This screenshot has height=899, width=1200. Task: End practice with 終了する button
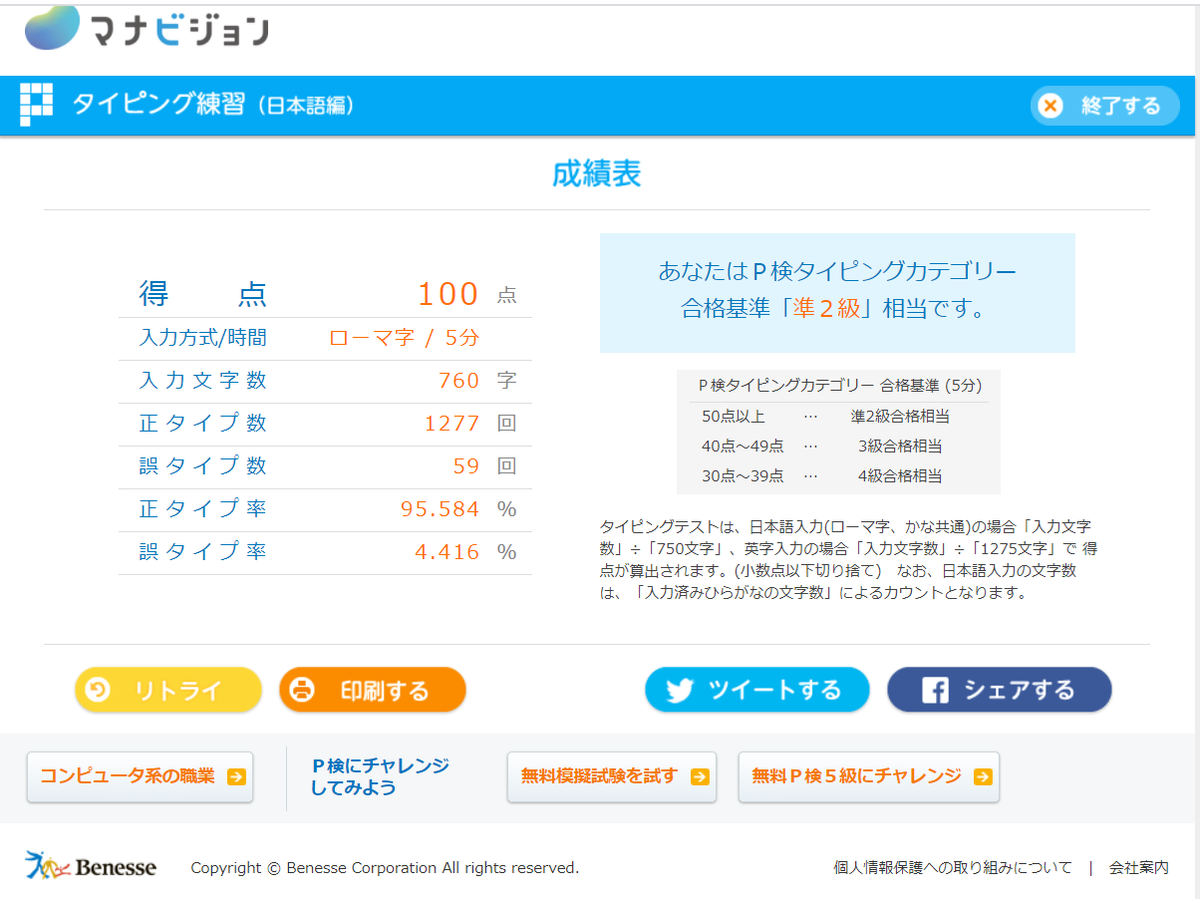click(1105, 105)
